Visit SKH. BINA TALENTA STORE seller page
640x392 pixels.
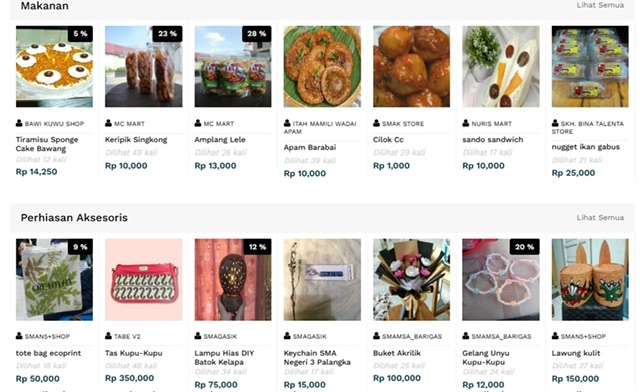click(x=588, y=127)
